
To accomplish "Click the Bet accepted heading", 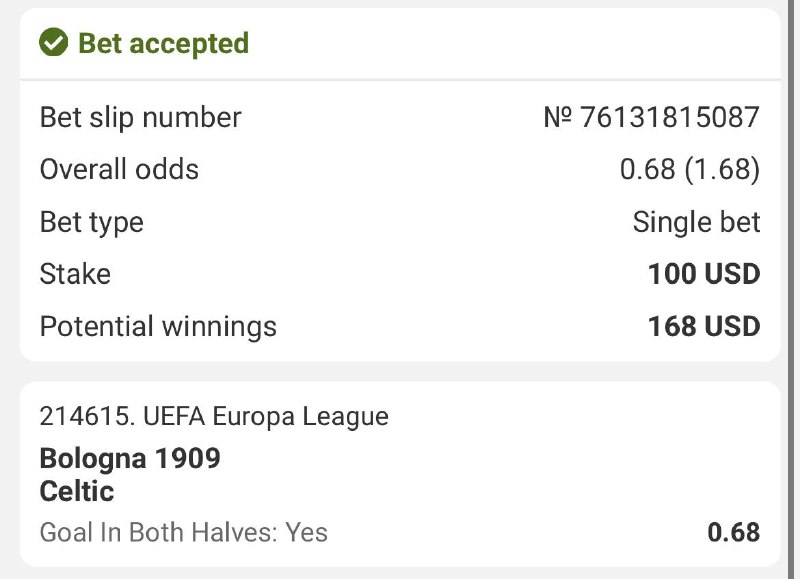I will click(x=163, y=43).
